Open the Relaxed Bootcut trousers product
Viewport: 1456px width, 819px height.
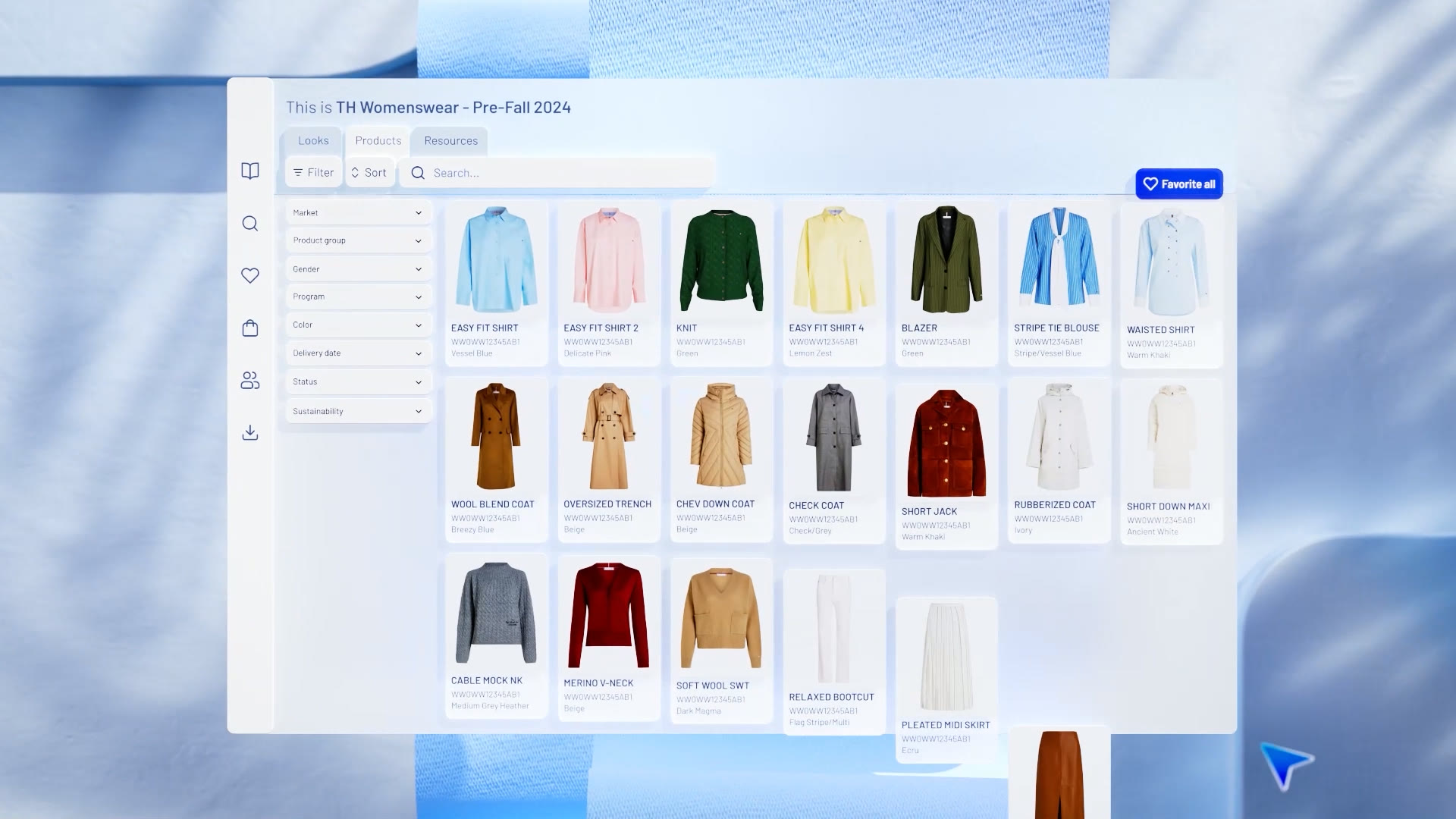834,652
